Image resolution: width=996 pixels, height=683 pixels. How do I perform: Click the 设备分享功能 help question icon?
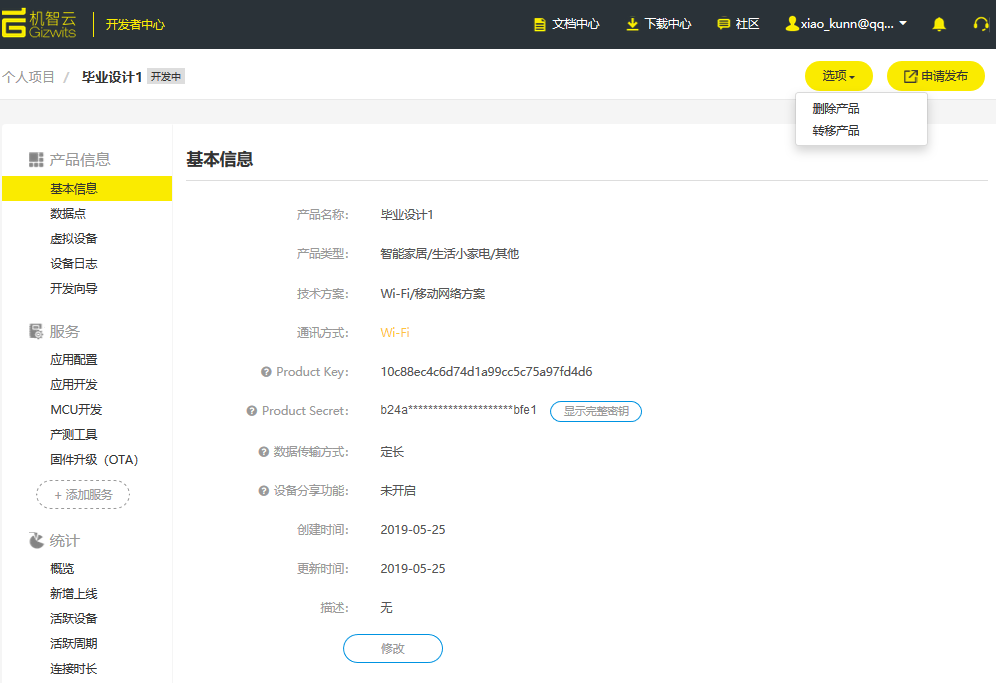[x=263, y=491]
